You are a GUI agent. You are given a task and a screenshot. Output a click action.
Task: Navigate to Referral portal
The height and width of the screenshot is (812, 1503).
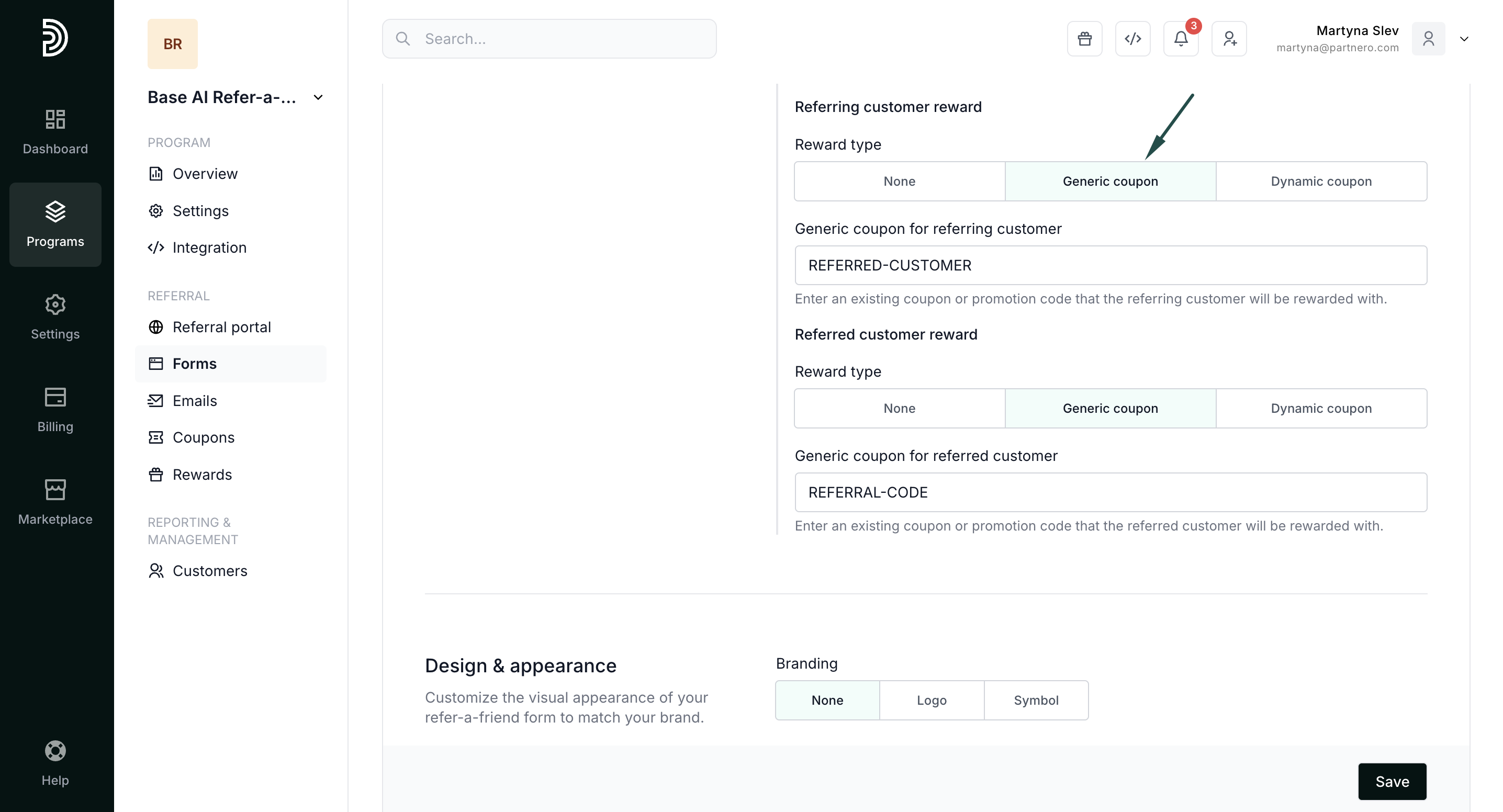(221, 327)
